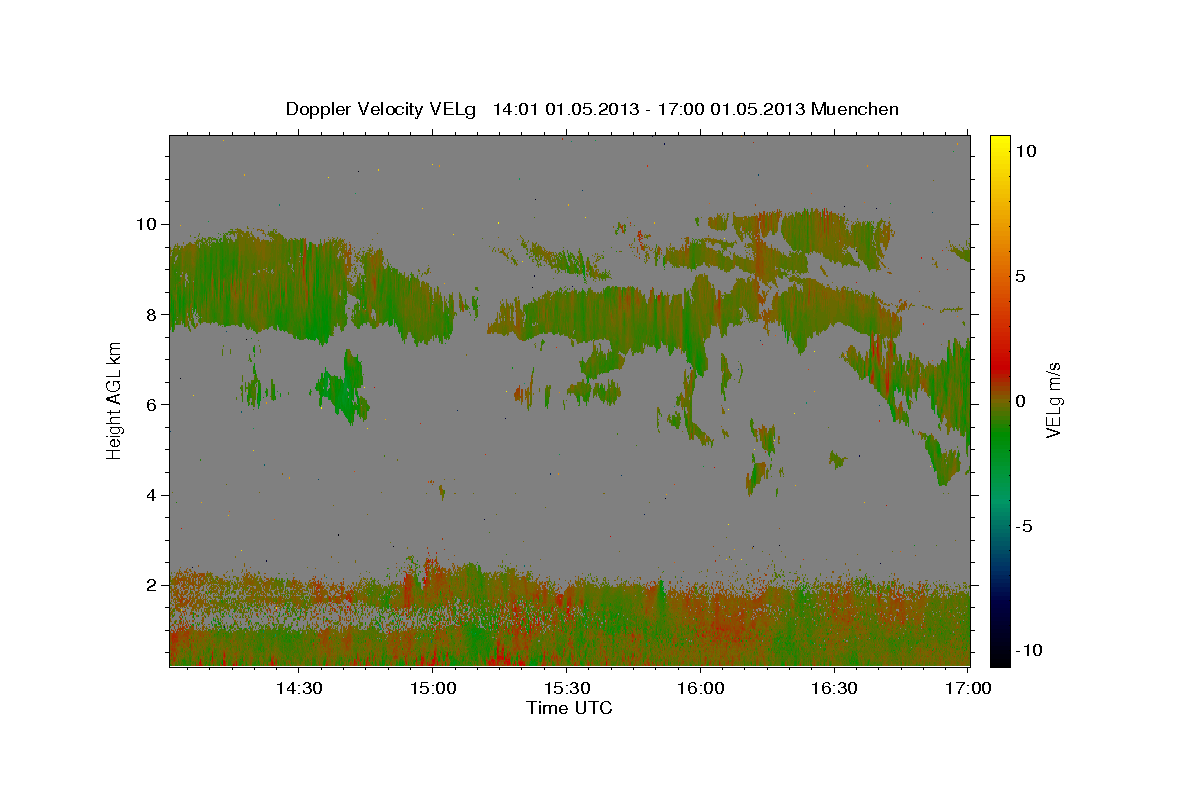Image resolution: width=1200 pixels, height=800 pixels.
Task: Click the 16:30 time tick label
Action: click(835, 688)
